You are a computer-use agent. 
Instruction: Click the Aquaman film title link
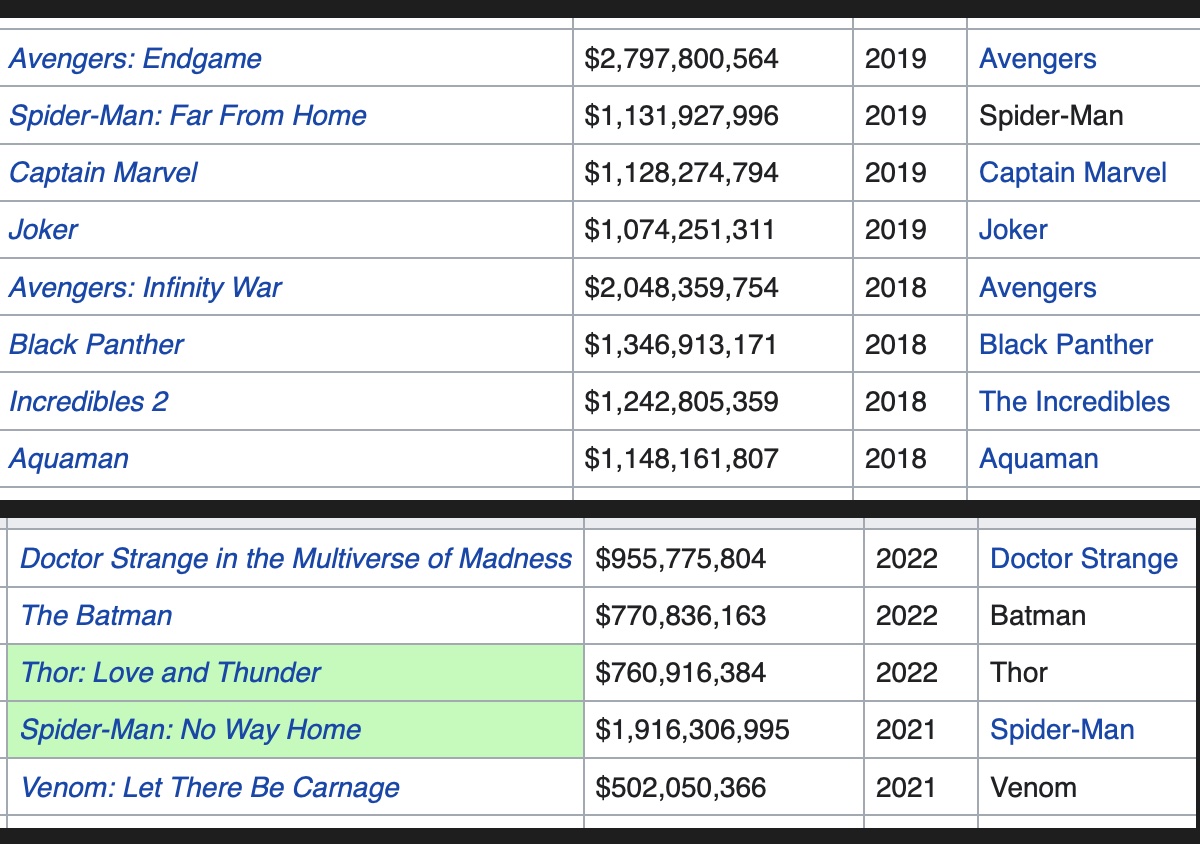pyautogui.click(x=69, y=459)
